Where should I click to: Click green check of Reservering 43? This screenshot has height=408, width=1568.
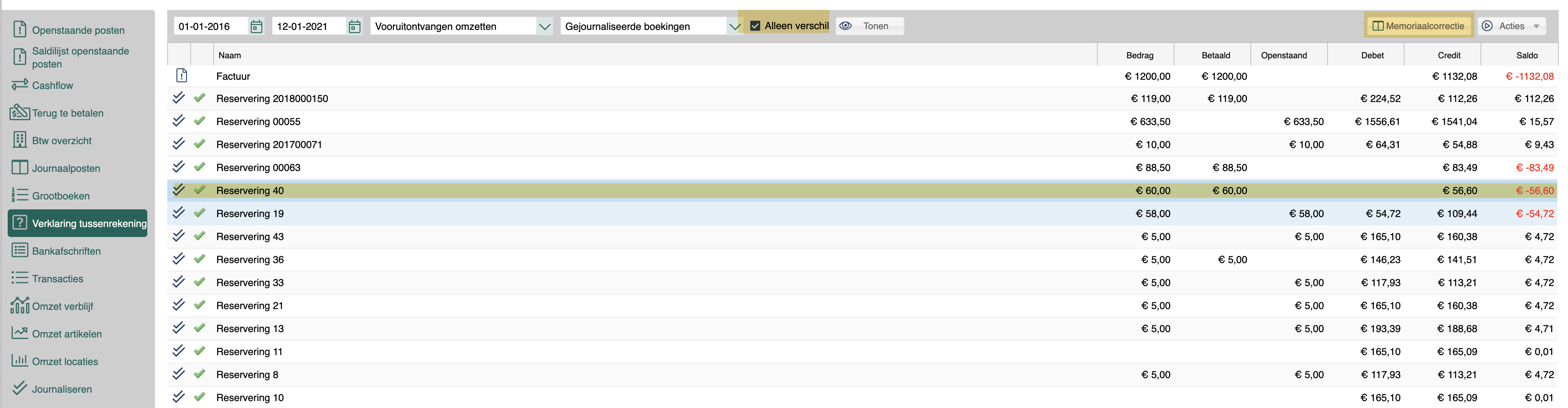pos(200,236)
